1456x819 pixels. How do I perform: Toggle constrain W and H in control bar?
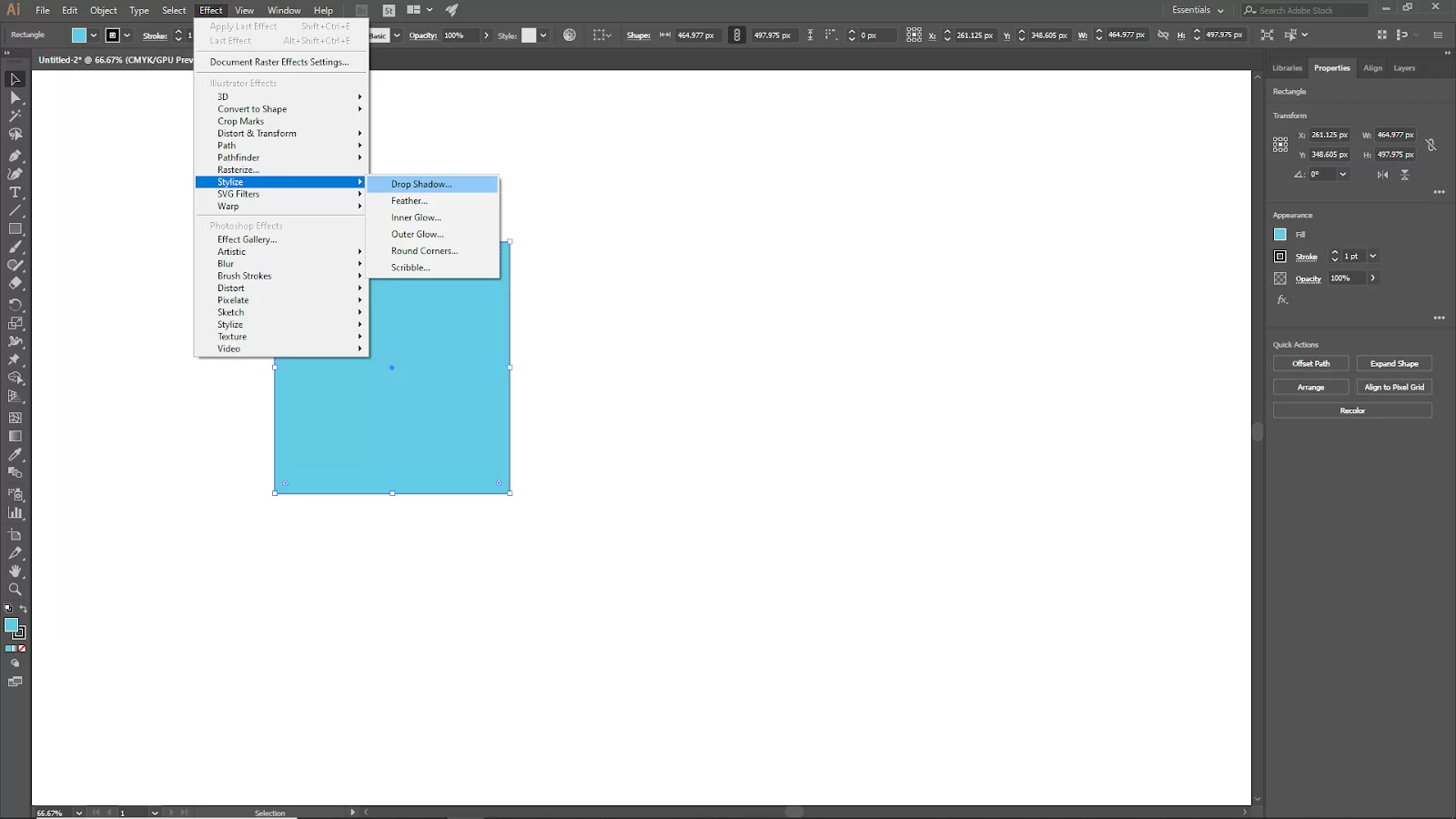[1163, 35]
